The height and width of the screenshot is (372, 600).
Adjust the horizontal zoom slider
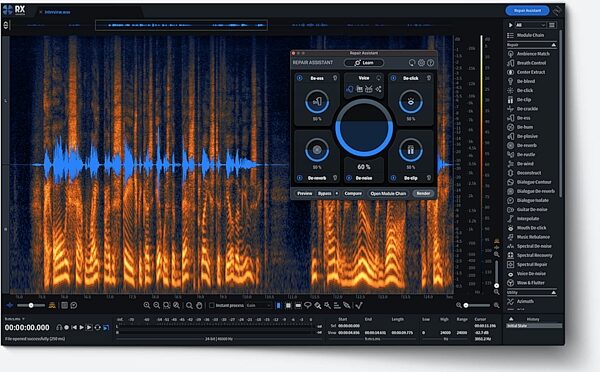pyautogui.click(x=477, y=305)
